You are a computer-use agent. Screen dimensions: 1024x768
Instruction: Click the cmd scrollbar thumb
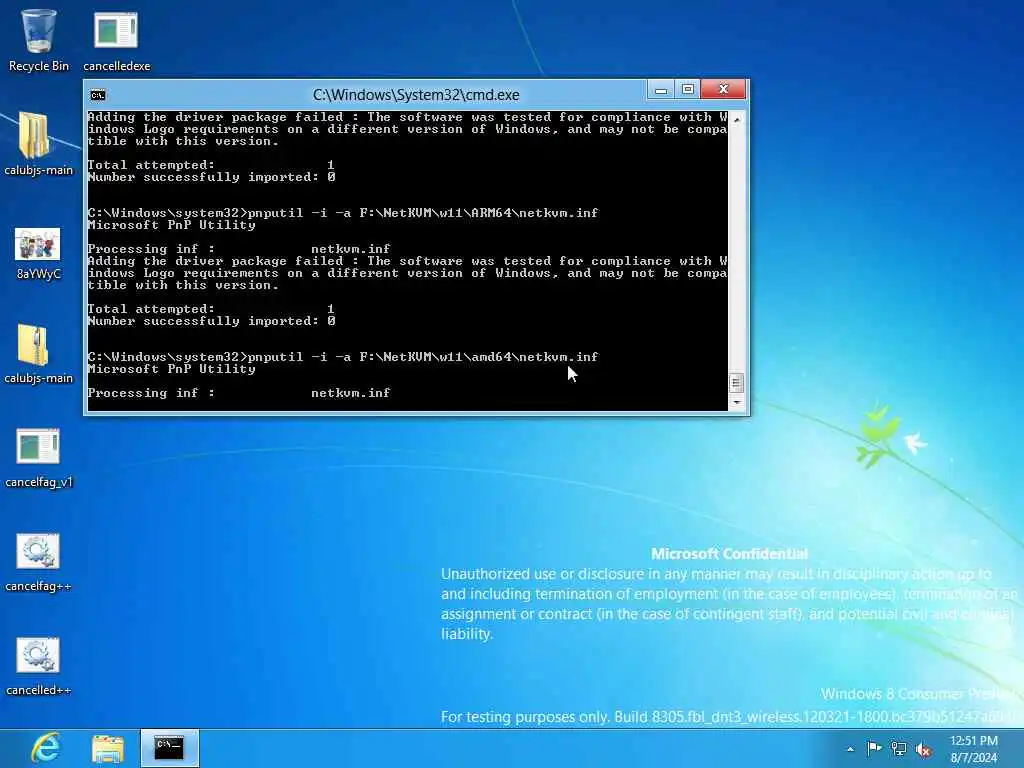pos(736,383)
